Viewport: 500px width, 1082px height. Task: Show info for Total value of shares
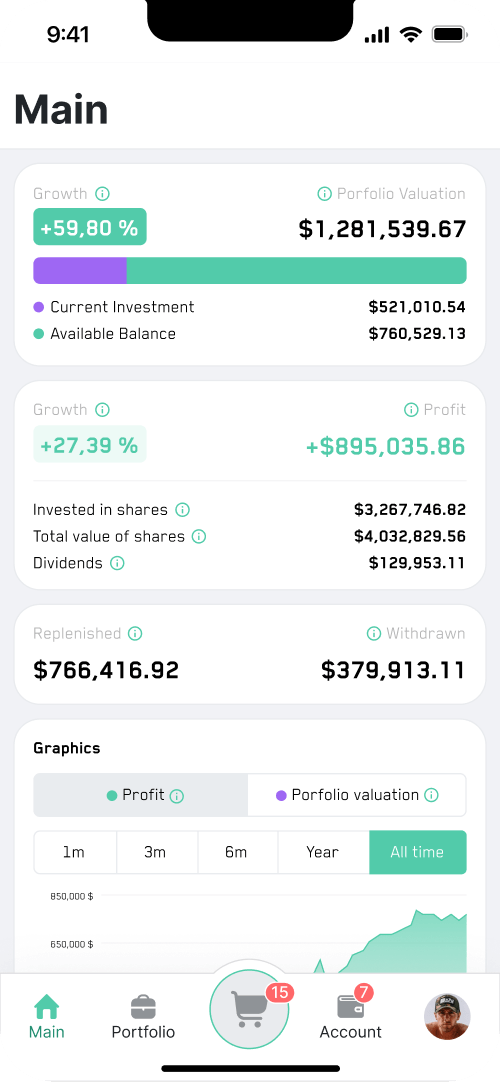199,536
